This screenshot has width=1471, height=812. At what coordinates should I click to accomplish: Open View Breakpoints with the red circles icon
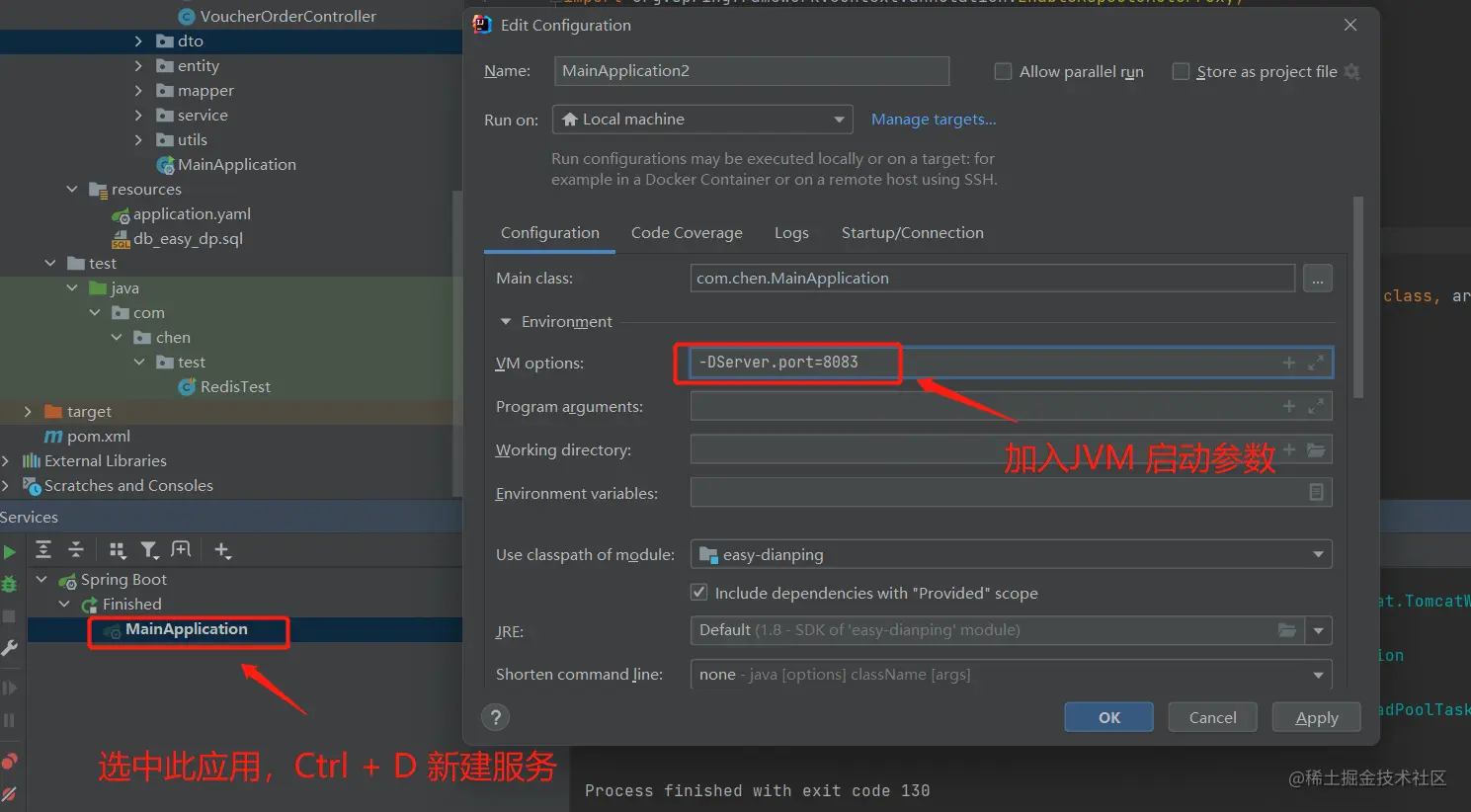(x=9, y=761)
